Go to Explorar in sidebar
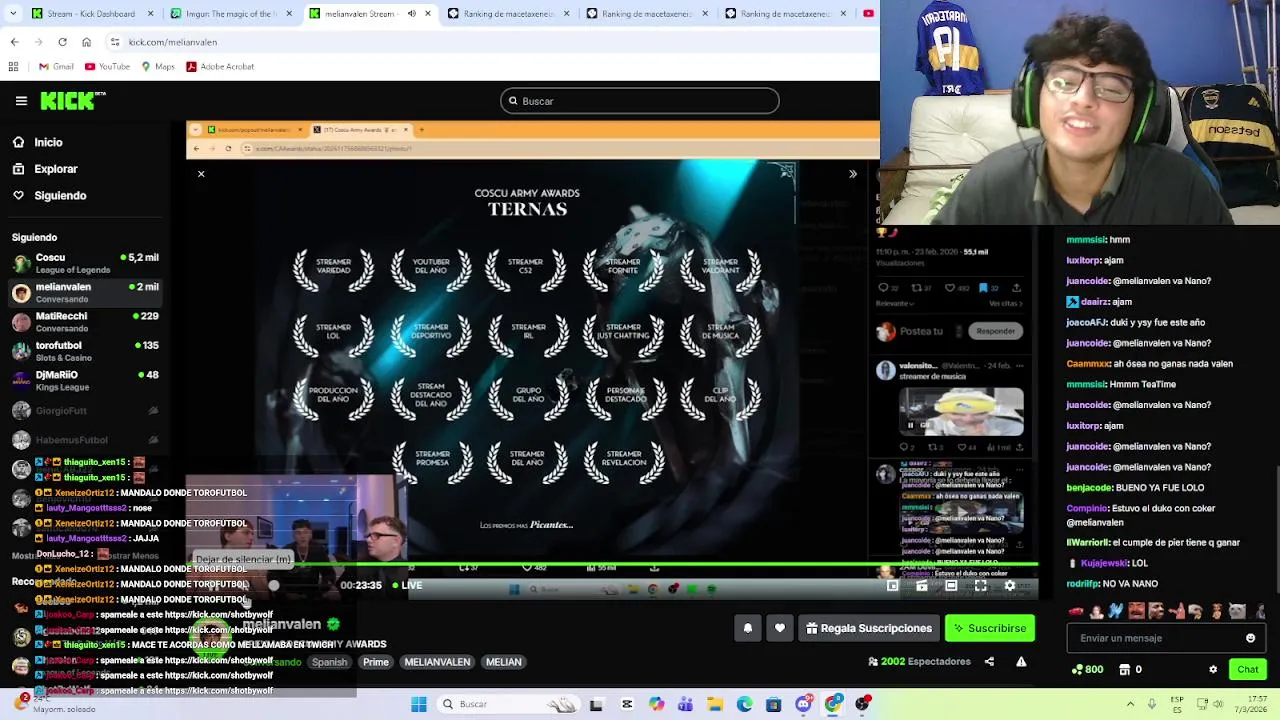This screenshot has height=720, width=1280. point(55,169)
